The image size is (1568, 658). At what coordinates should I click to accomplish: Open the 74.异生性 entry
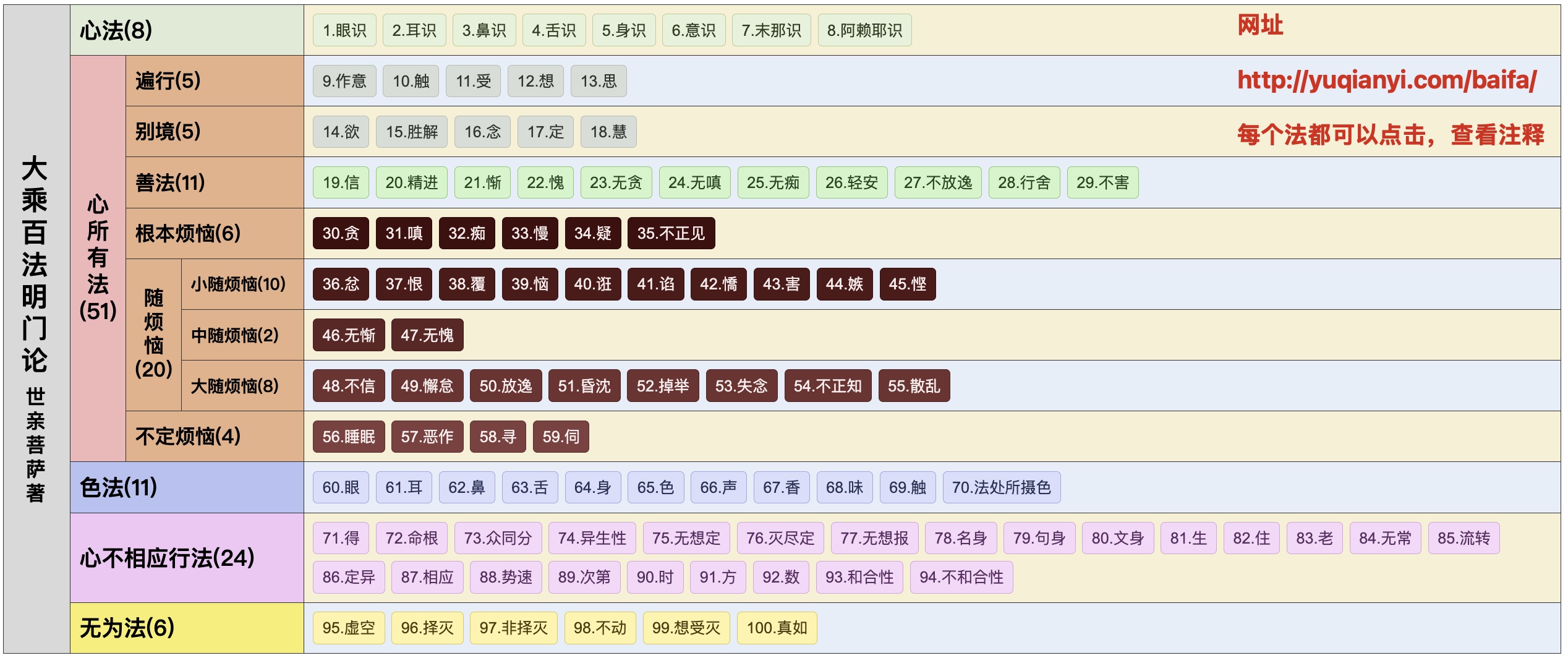[592, 538]
